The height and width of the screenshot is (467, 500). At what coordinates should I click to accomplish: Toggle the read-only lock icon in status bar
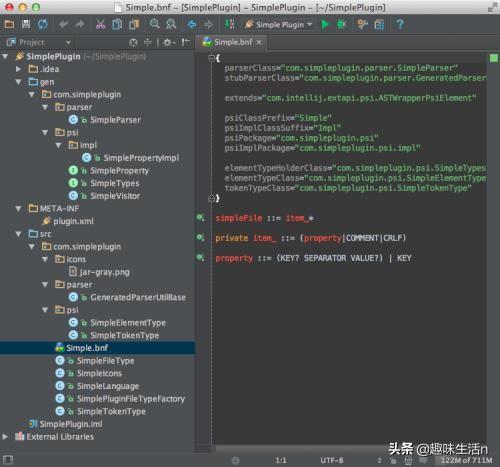coord(393,461)
